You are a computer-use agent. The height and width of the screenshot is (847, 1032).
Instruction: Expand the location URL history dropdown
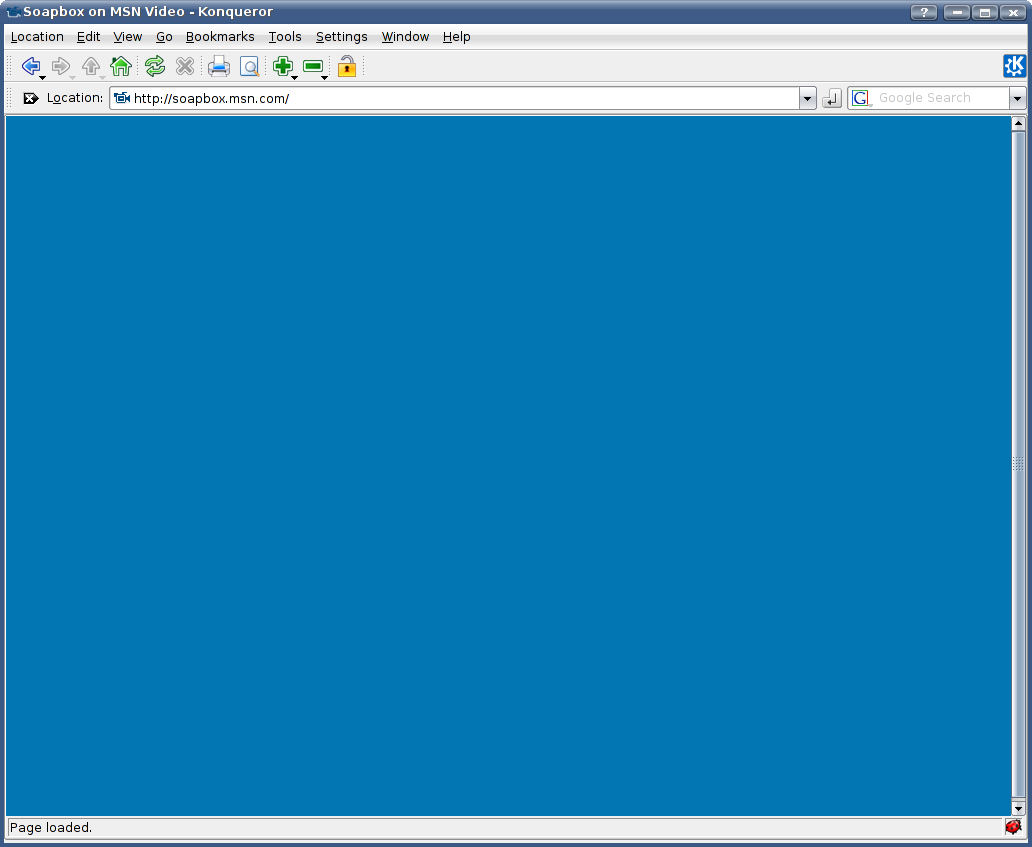808,99
